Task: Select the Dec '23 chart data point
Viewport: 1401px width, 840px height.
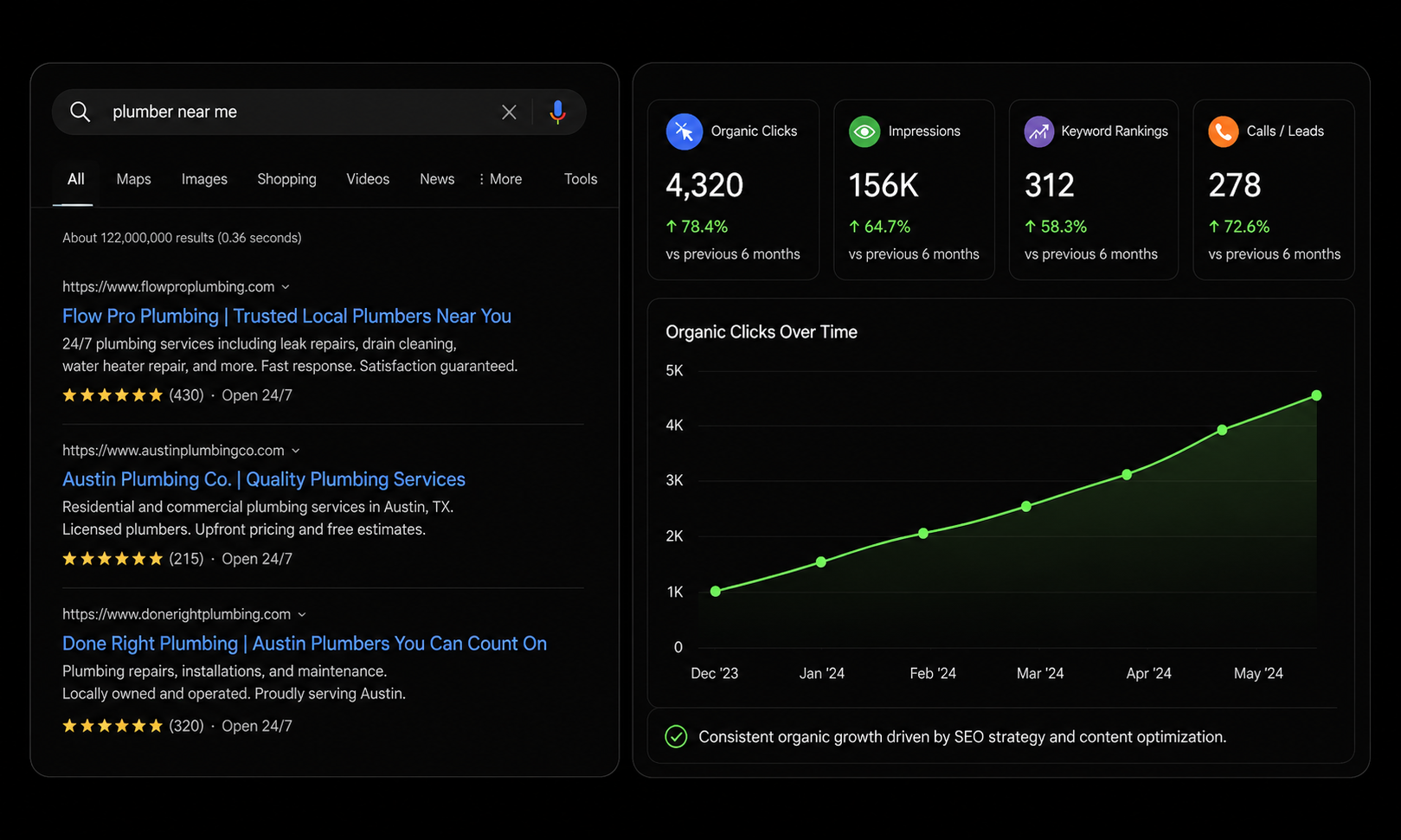Action: tap(716, 592)
